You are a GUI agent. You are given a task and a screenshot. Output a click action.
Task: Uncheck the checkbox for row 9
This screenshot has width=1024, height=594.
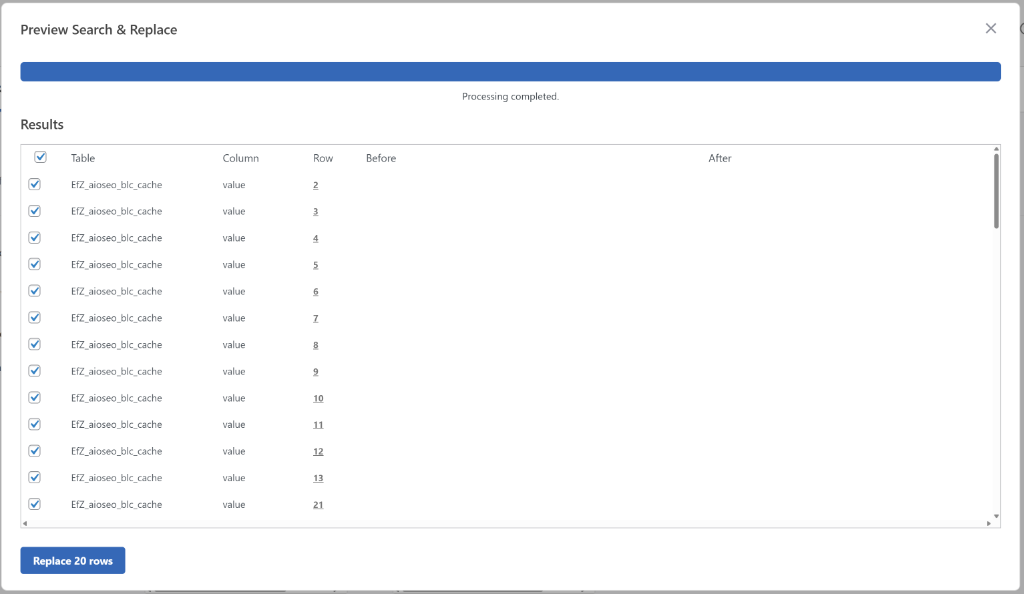click(x=35, y=371)
